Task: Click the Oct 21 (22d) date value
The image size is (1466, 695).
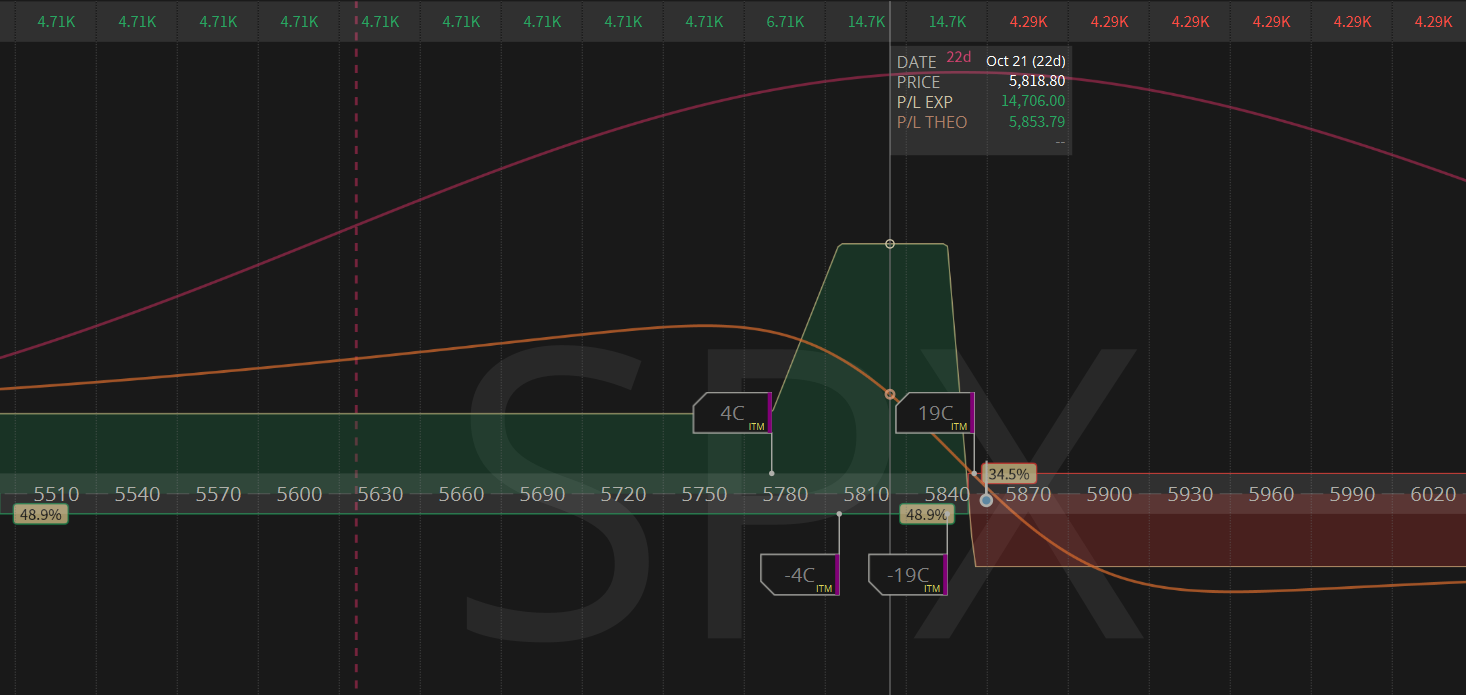Action: (x=1026, y=61)
